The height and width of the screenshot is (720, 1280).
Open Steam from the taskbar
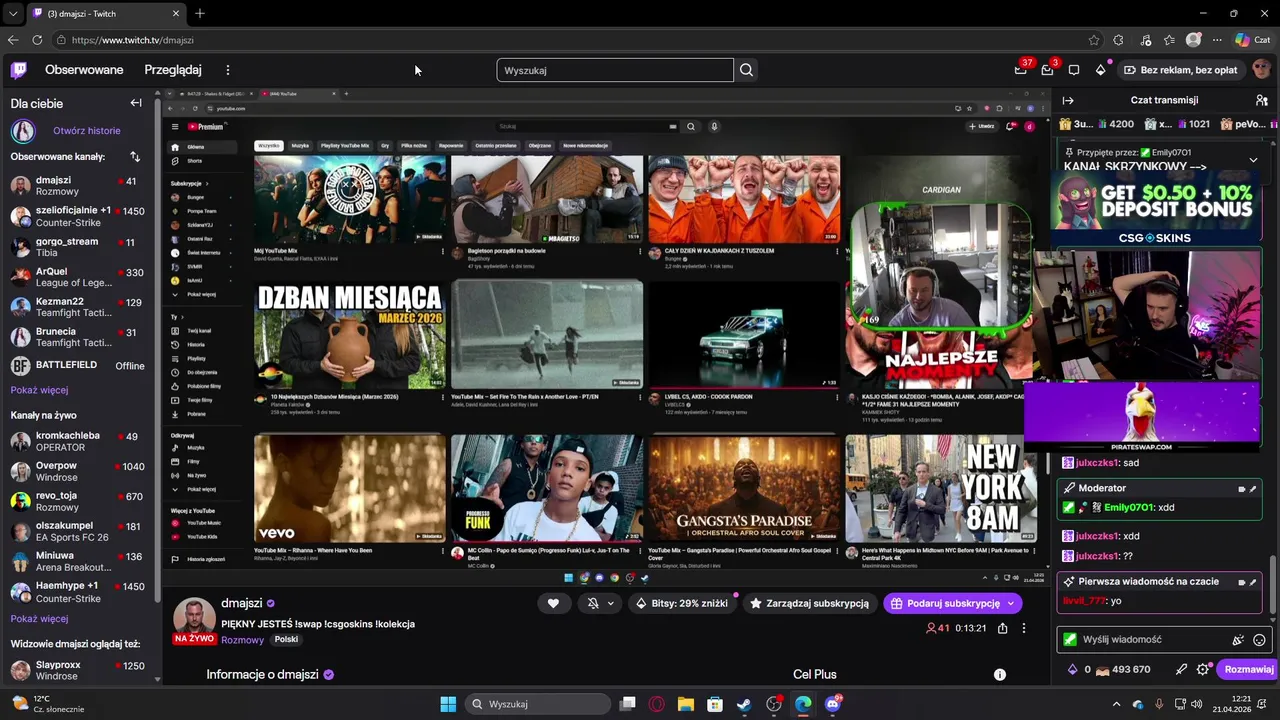pyautogui.click(x=744, y=704)
